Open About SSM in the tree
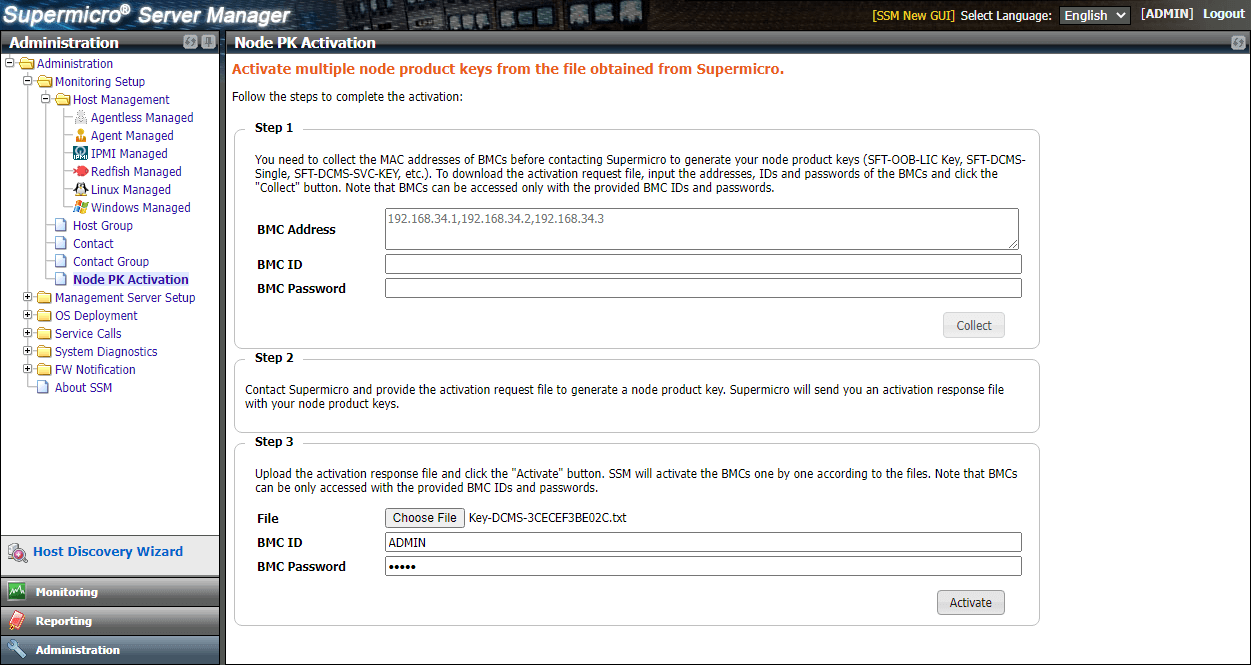Screen dimensions: 1251x665 point(83,387)
